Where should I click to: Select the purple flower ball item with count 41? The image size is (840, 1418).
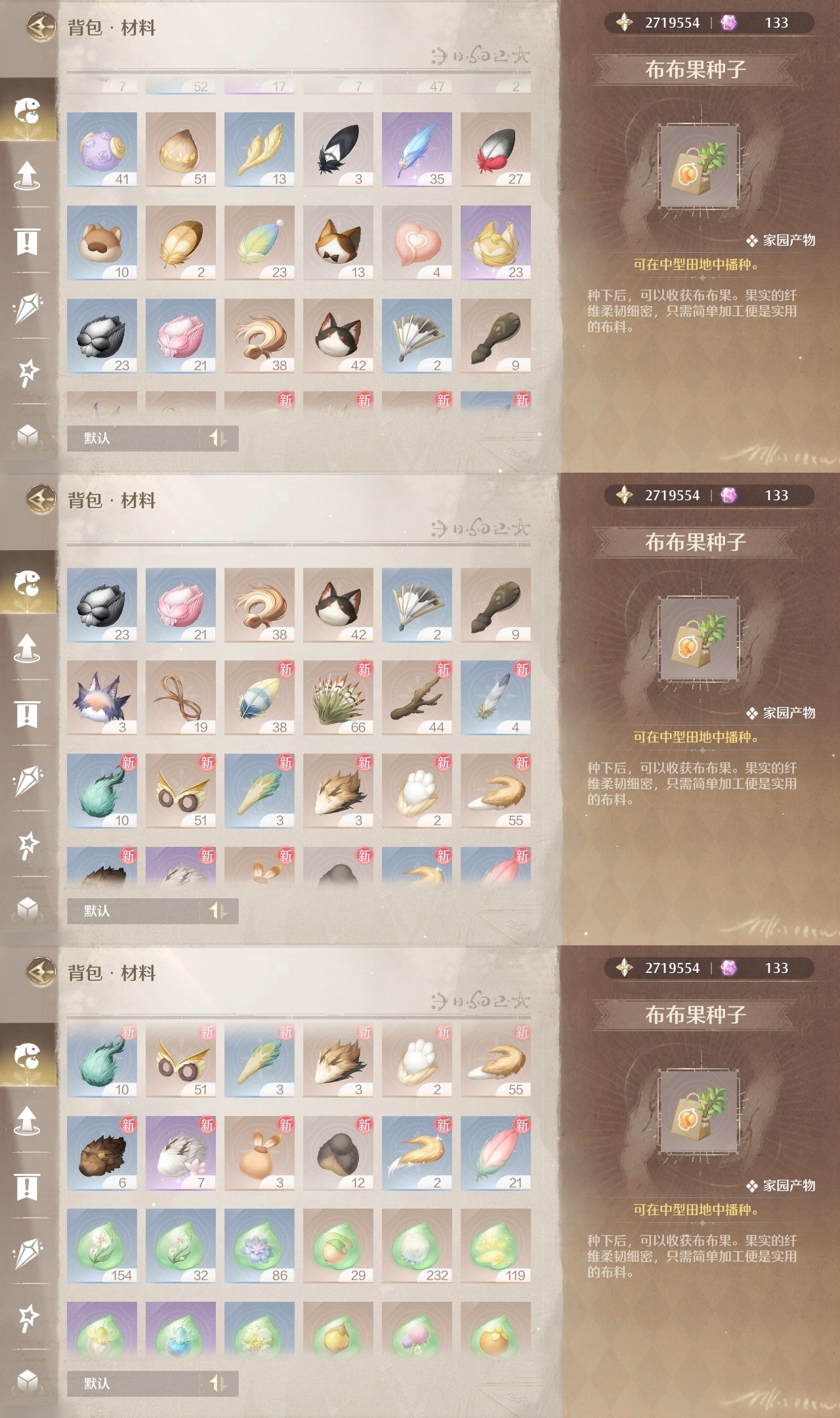click(x=102, y=149)
